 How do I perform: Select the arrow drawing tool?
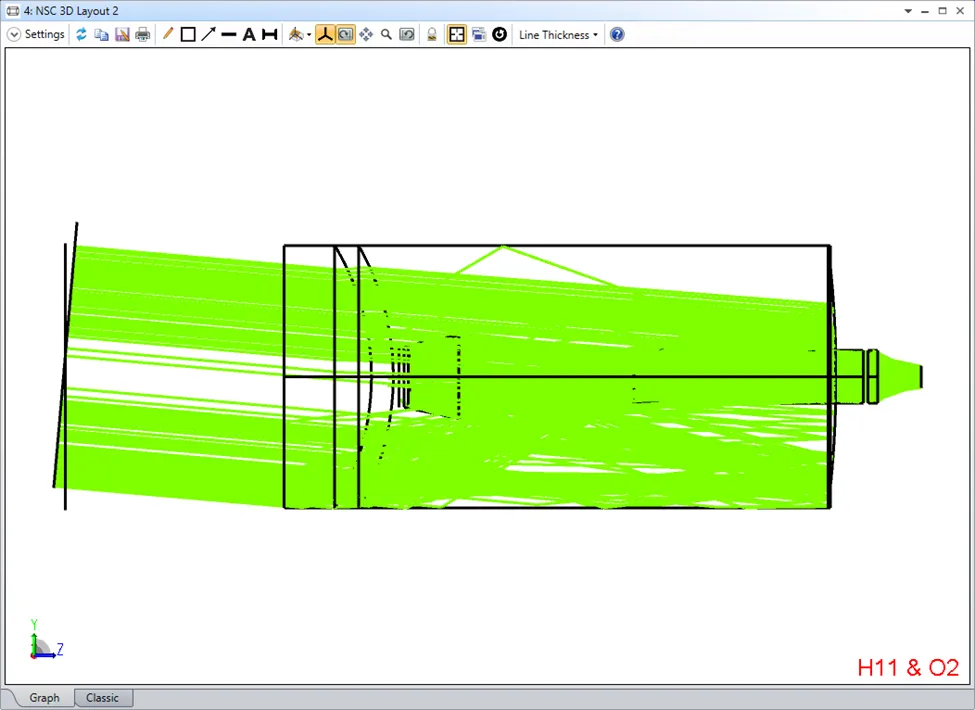point(208,34)
